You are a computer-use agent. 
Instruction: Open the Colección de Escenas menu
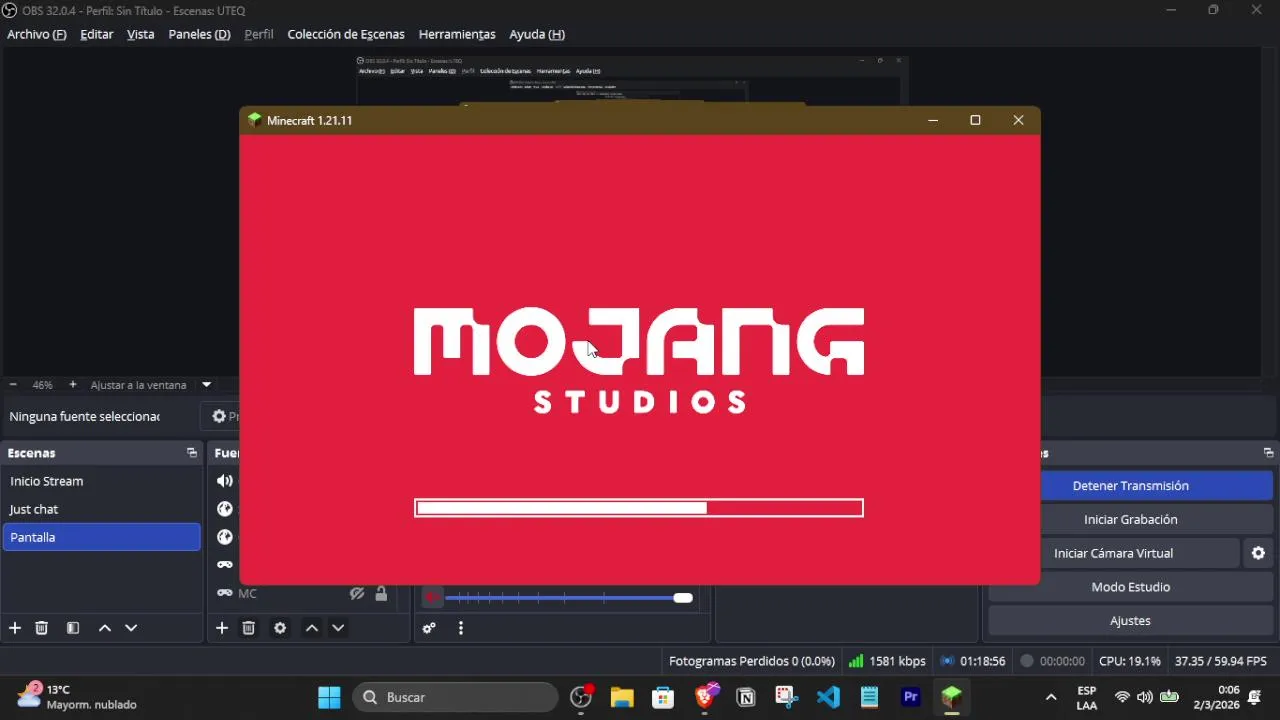346,34
